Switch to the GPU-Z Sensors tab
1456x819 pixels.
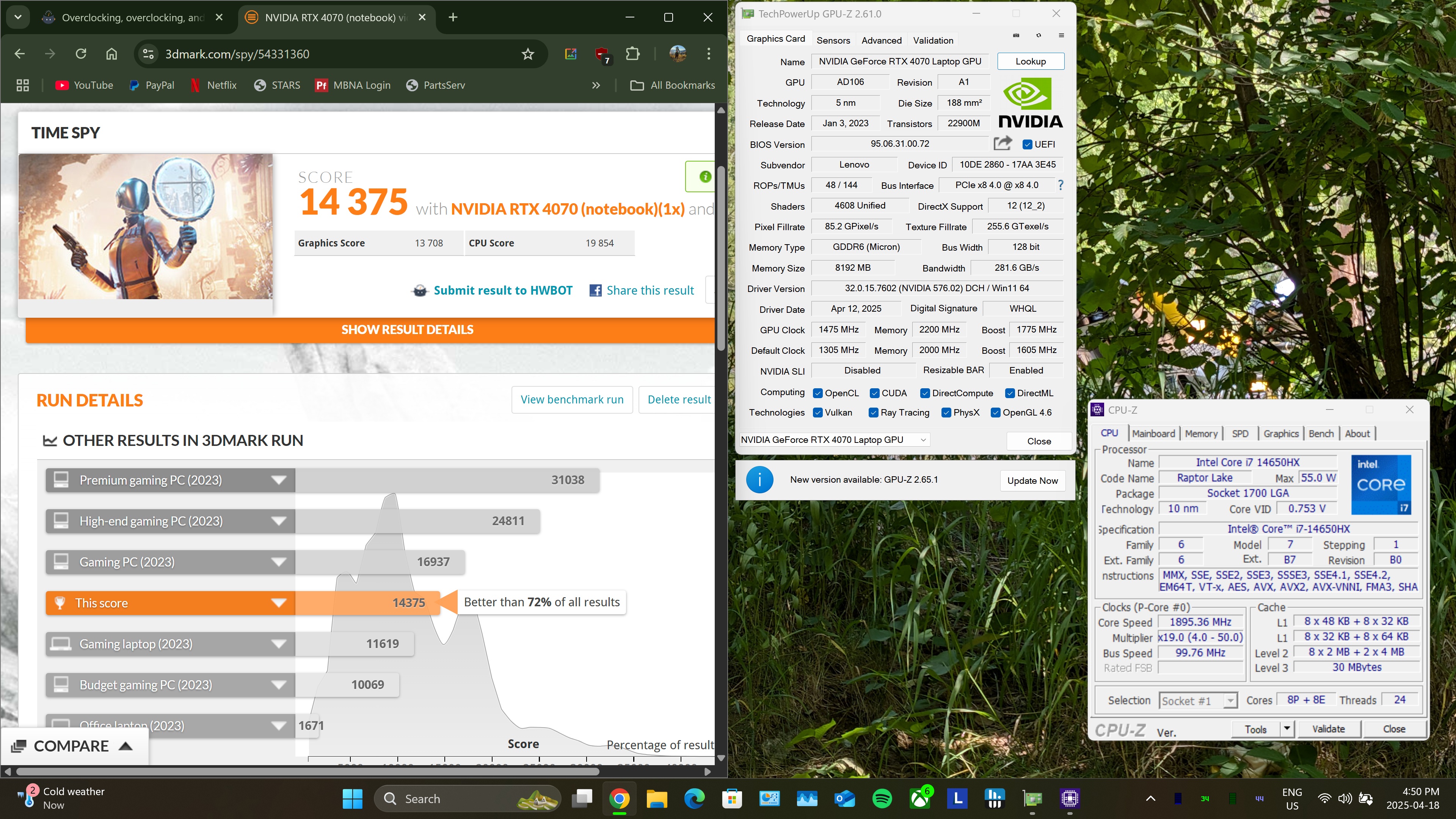833,40
